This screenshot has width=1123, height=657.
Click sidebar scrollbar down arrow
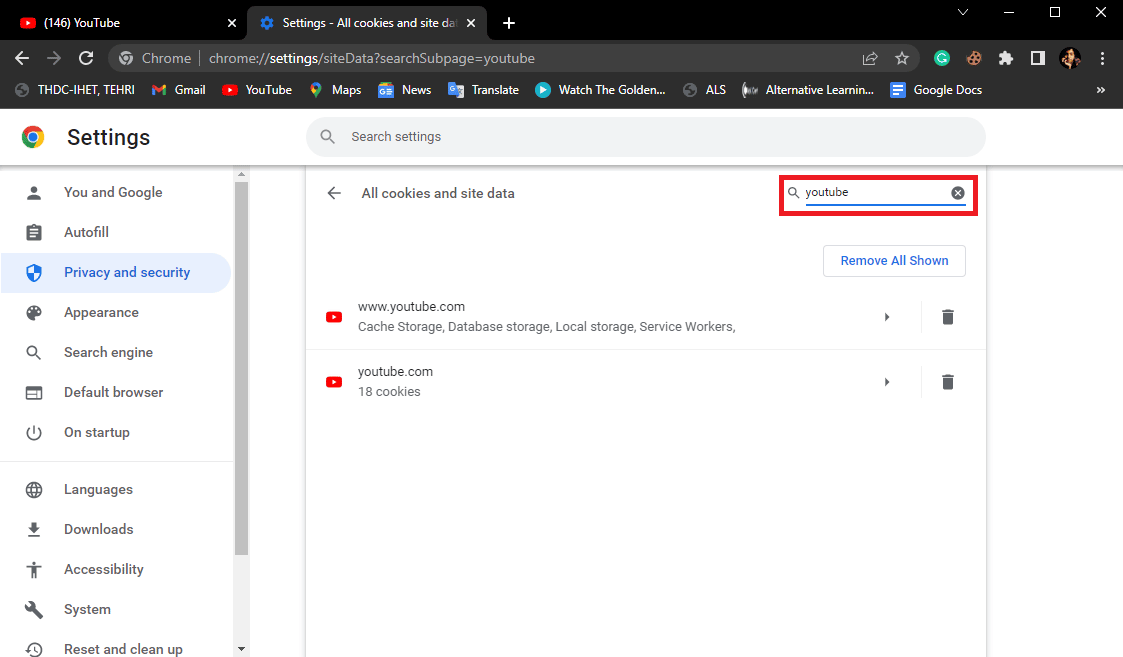[x=241, y=649]
